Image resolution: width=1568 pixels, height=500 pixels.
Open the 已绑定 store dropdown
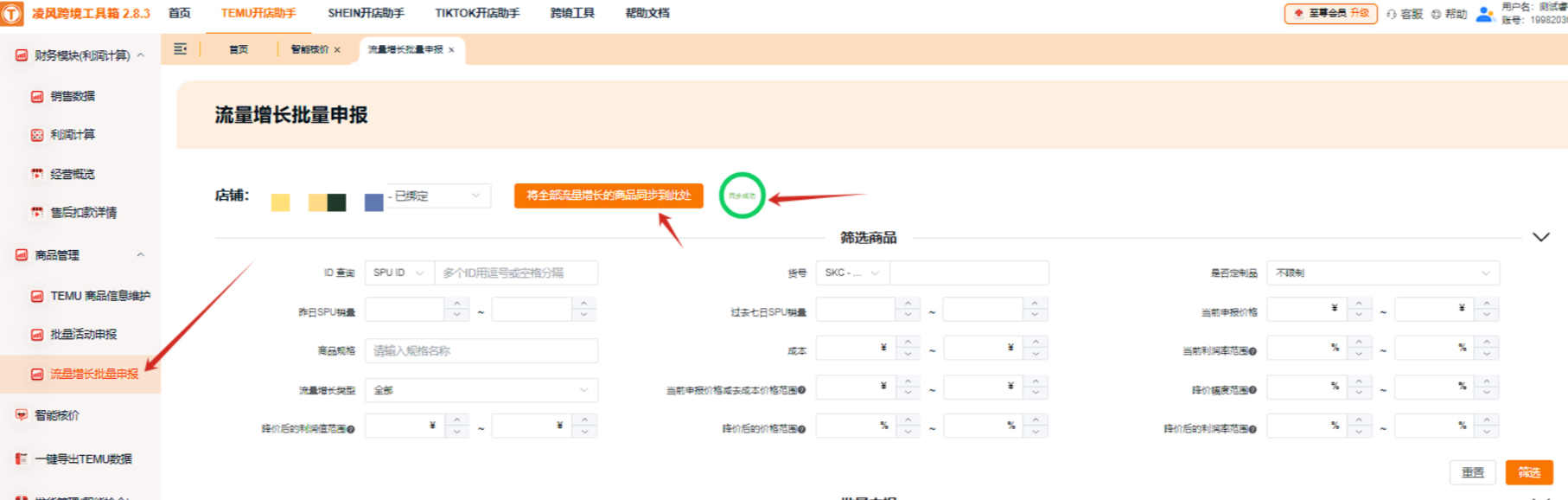[438, 196]
